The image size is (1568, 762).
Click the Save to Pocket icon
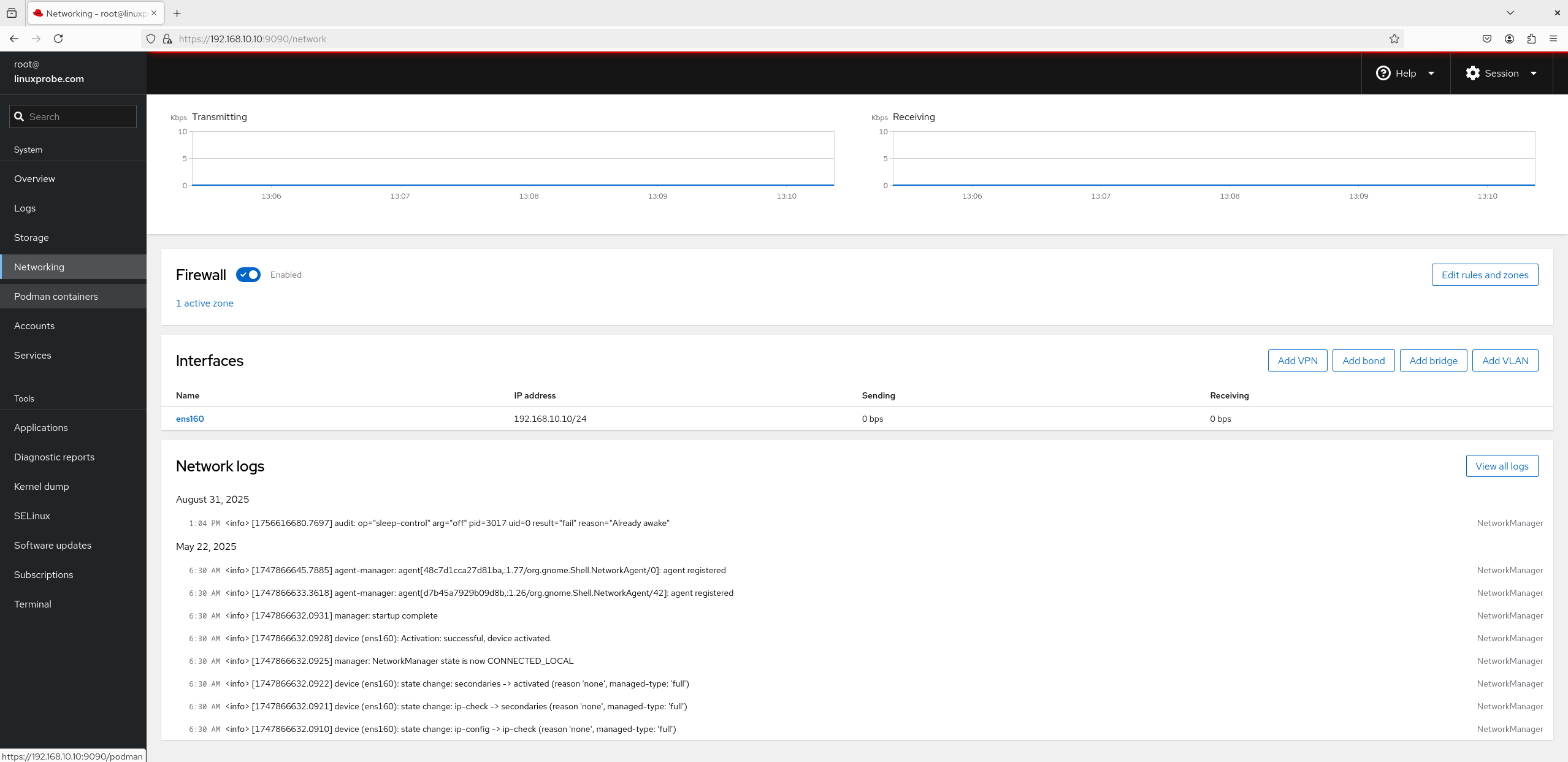click(x=1487, y=39)
